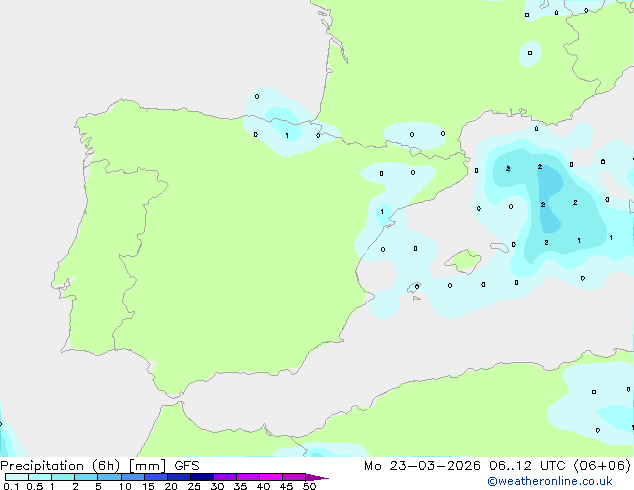Image resolution: width=634 pixels, height=490 pixels.
Task: Click the '0.1' legend scale label
Action: click(11, 486)
